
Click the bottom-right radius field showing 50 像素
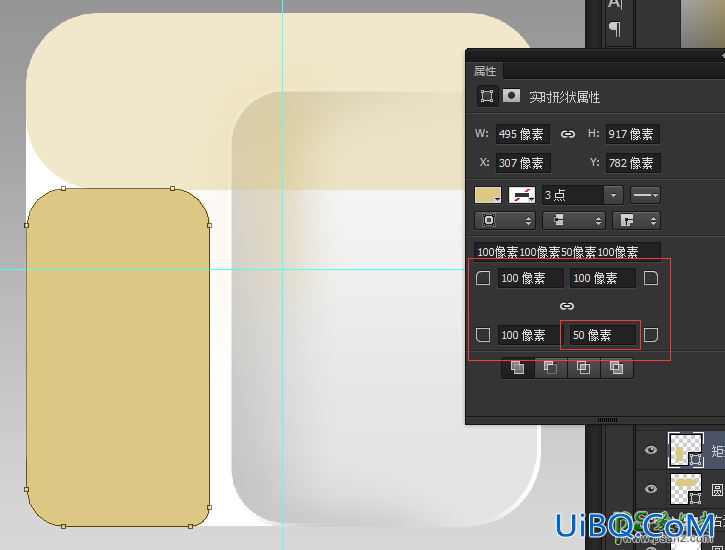coord(602,335)
